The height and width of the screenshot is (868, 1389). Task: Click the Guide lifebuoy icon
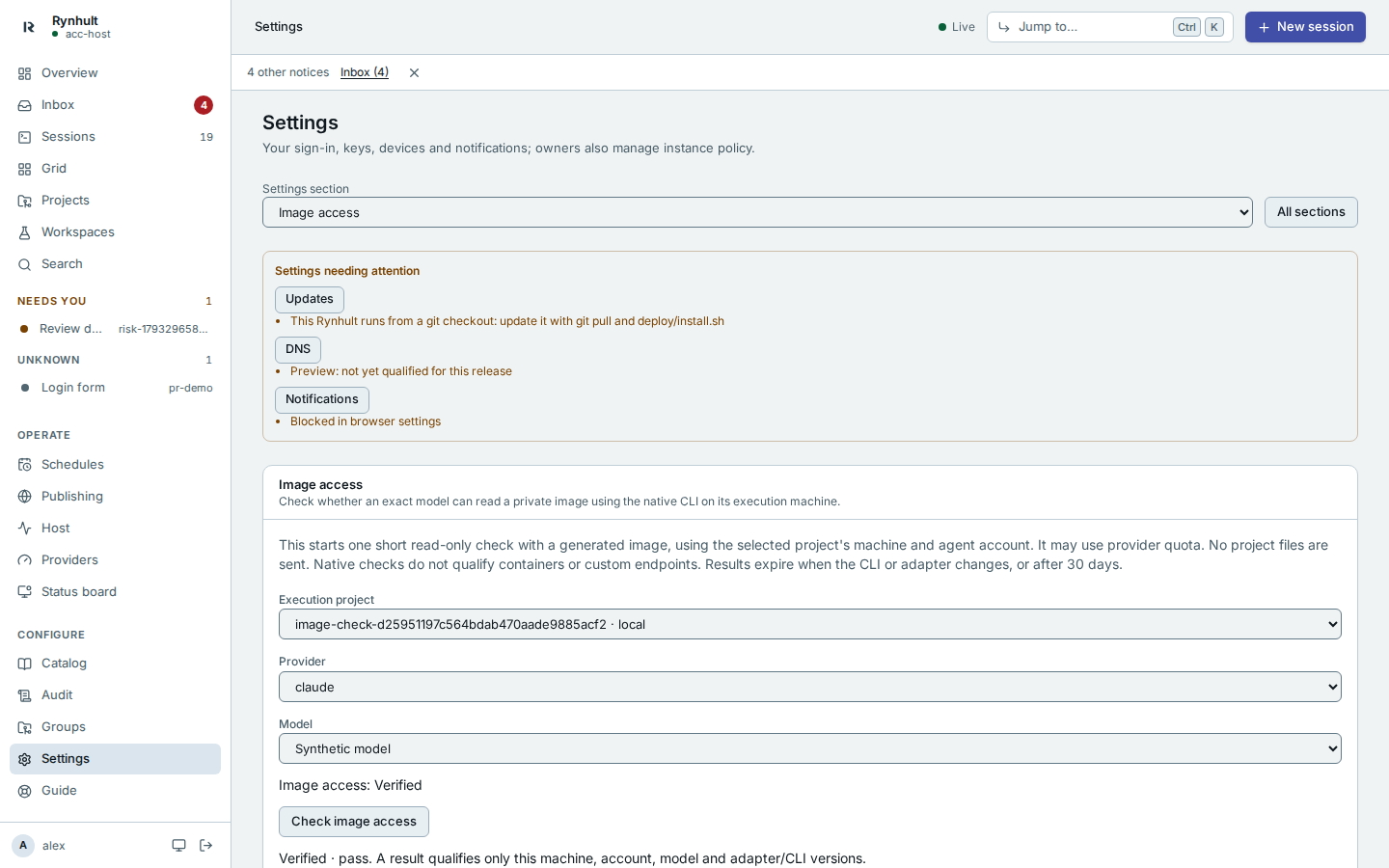point(25,791)
